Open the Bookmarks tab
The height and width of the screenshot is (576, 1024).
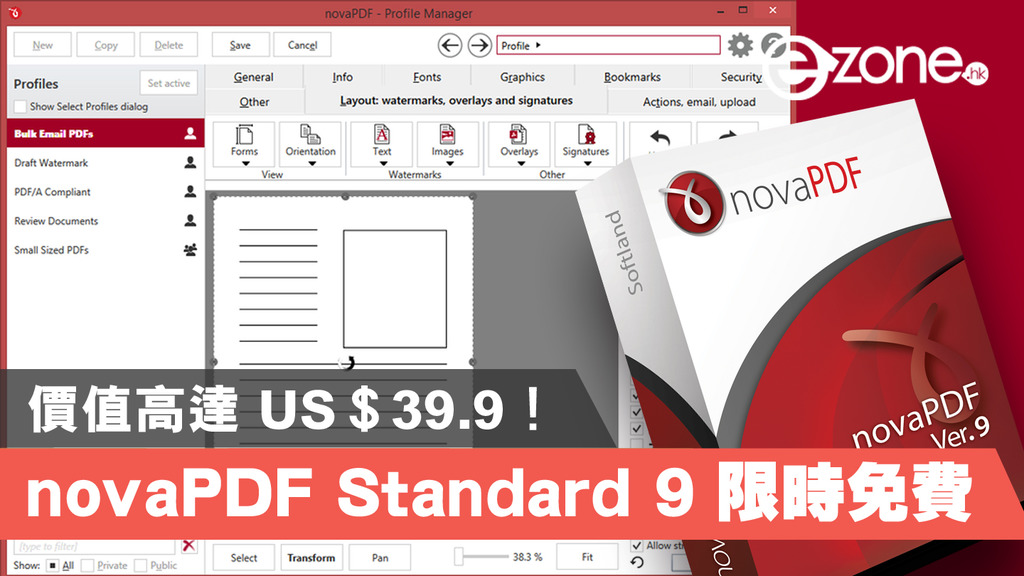coord(633,76)
